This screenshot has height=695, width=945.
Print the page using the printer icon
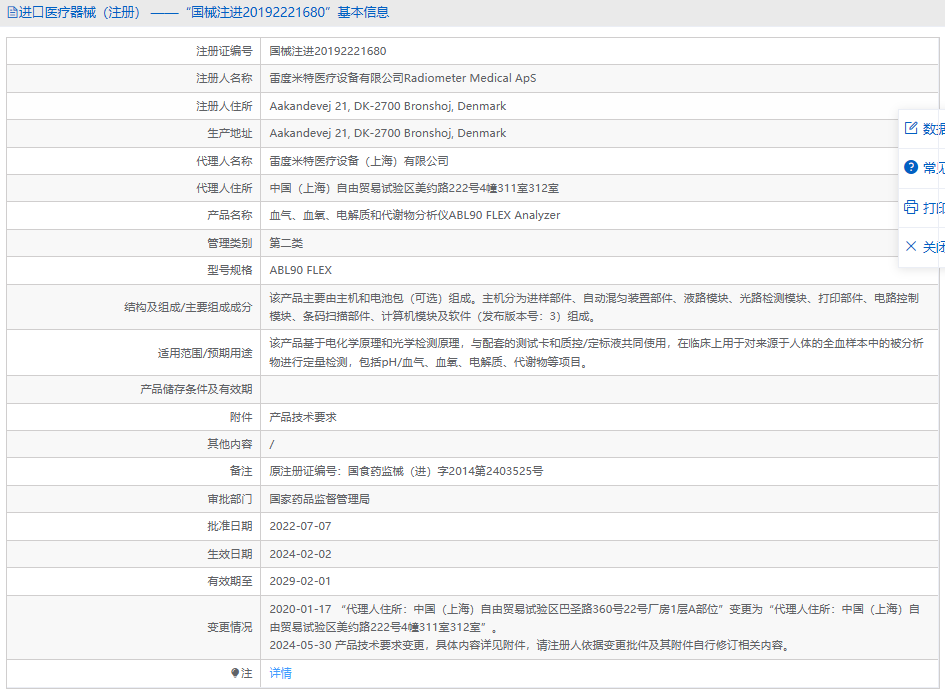point(911,207)
